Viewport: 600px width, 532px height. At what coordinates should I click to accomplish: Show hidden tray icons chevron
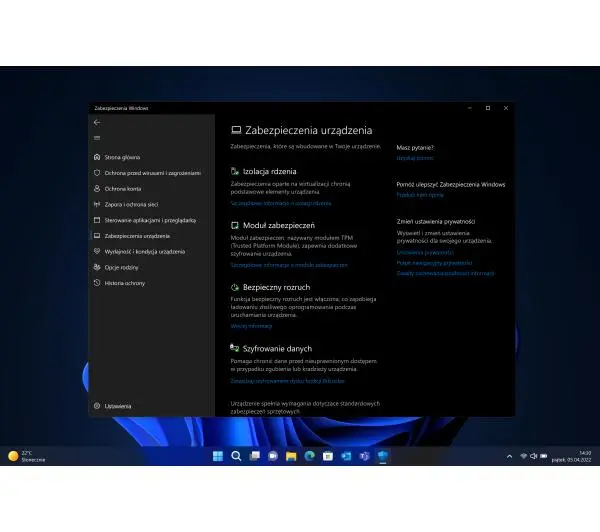(x=509, y=456)
